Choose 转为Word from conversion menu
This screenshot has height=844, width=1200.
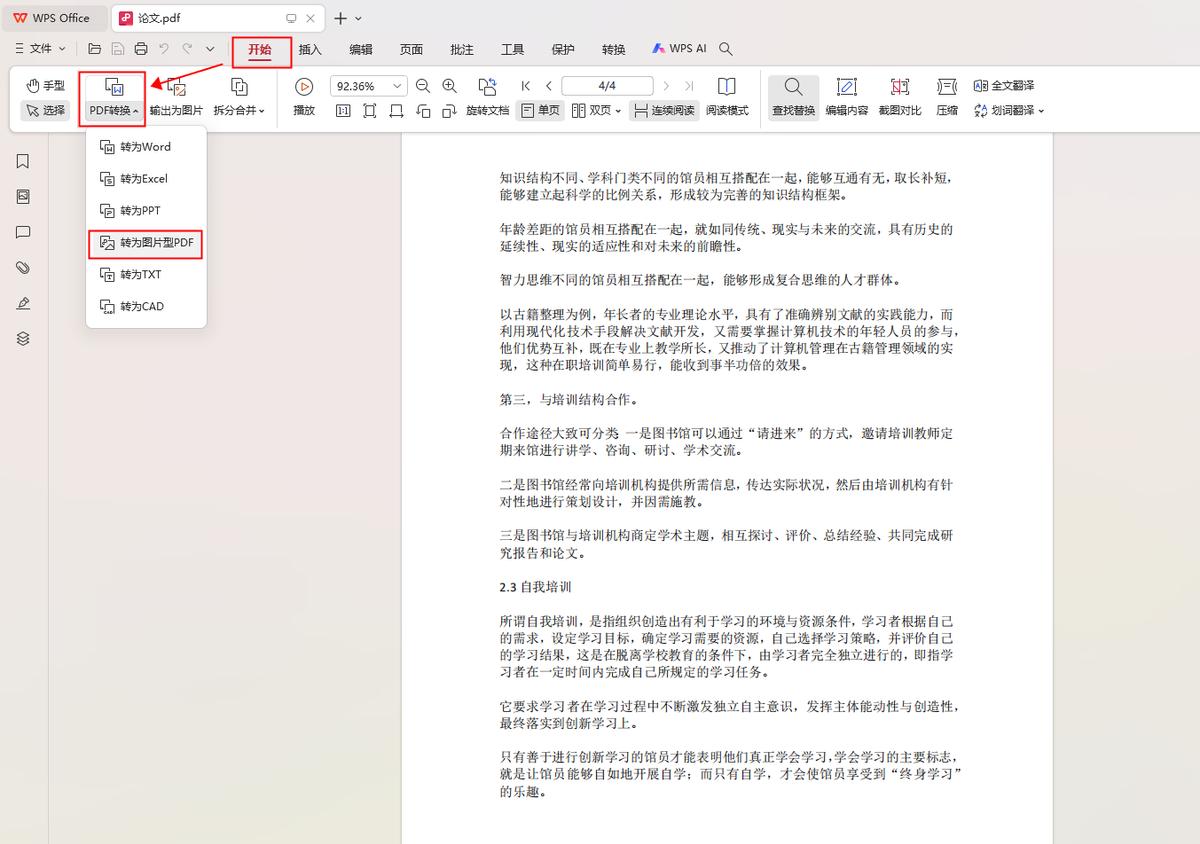[145, 146]
